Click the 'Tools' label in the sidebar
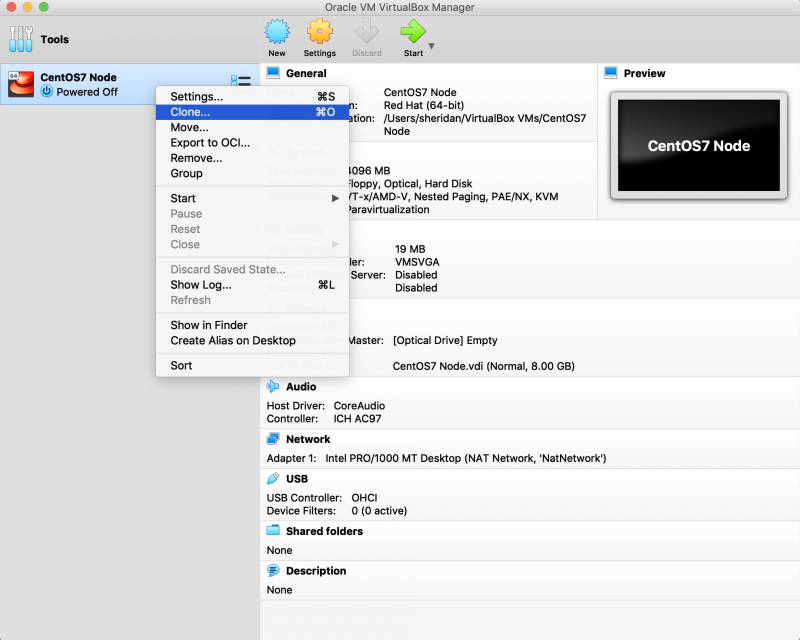 (55, 39)
